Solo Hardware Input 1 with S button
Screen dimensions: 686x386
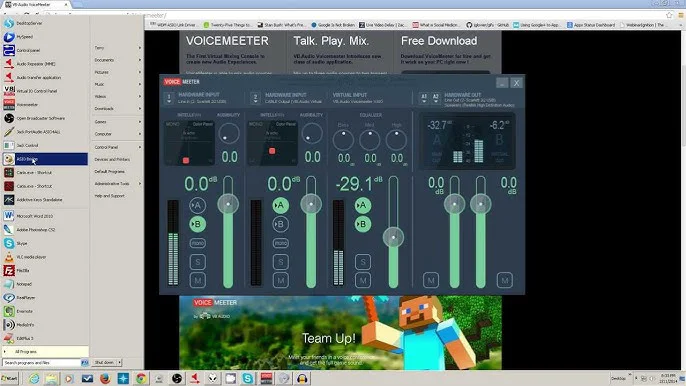tap(197, 262)
